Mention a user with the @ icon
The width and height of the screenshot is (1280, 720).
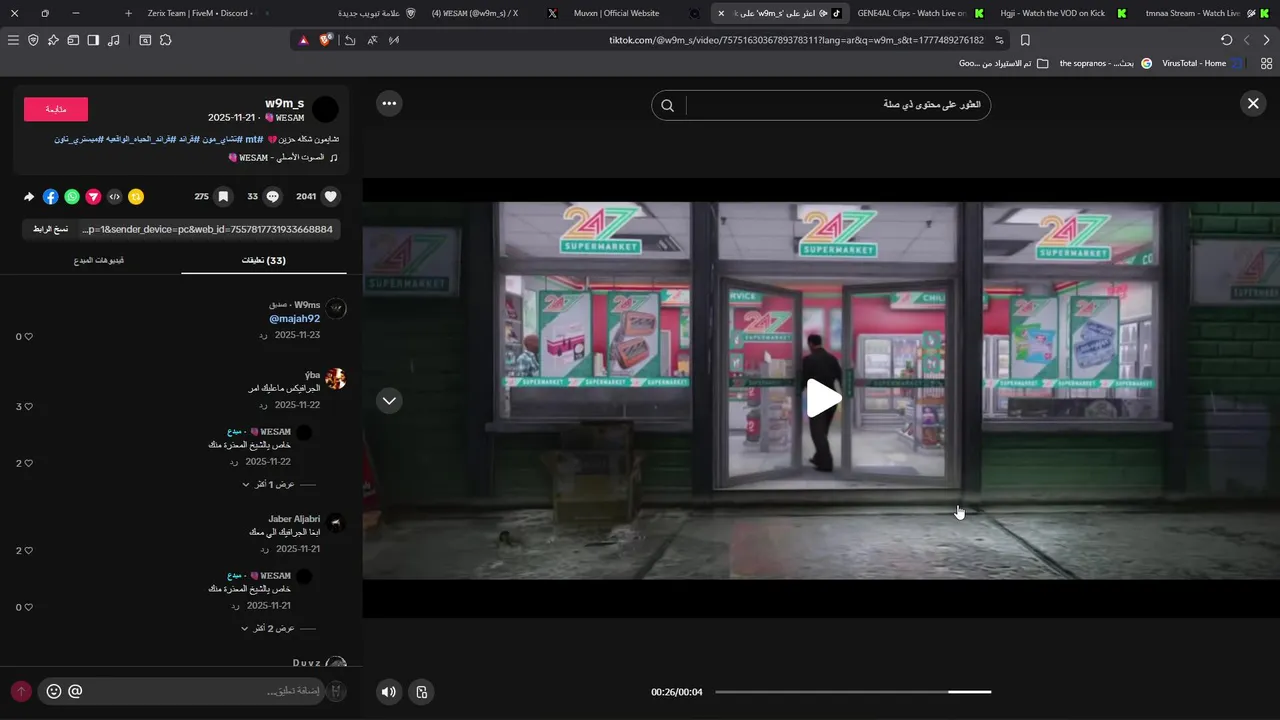click(75, 691)
